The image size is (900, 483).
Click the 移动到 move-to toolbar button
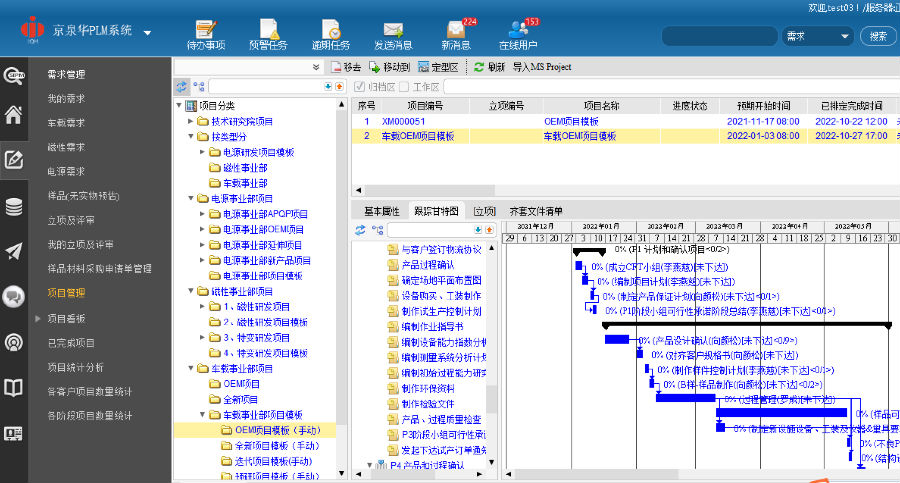390,67
